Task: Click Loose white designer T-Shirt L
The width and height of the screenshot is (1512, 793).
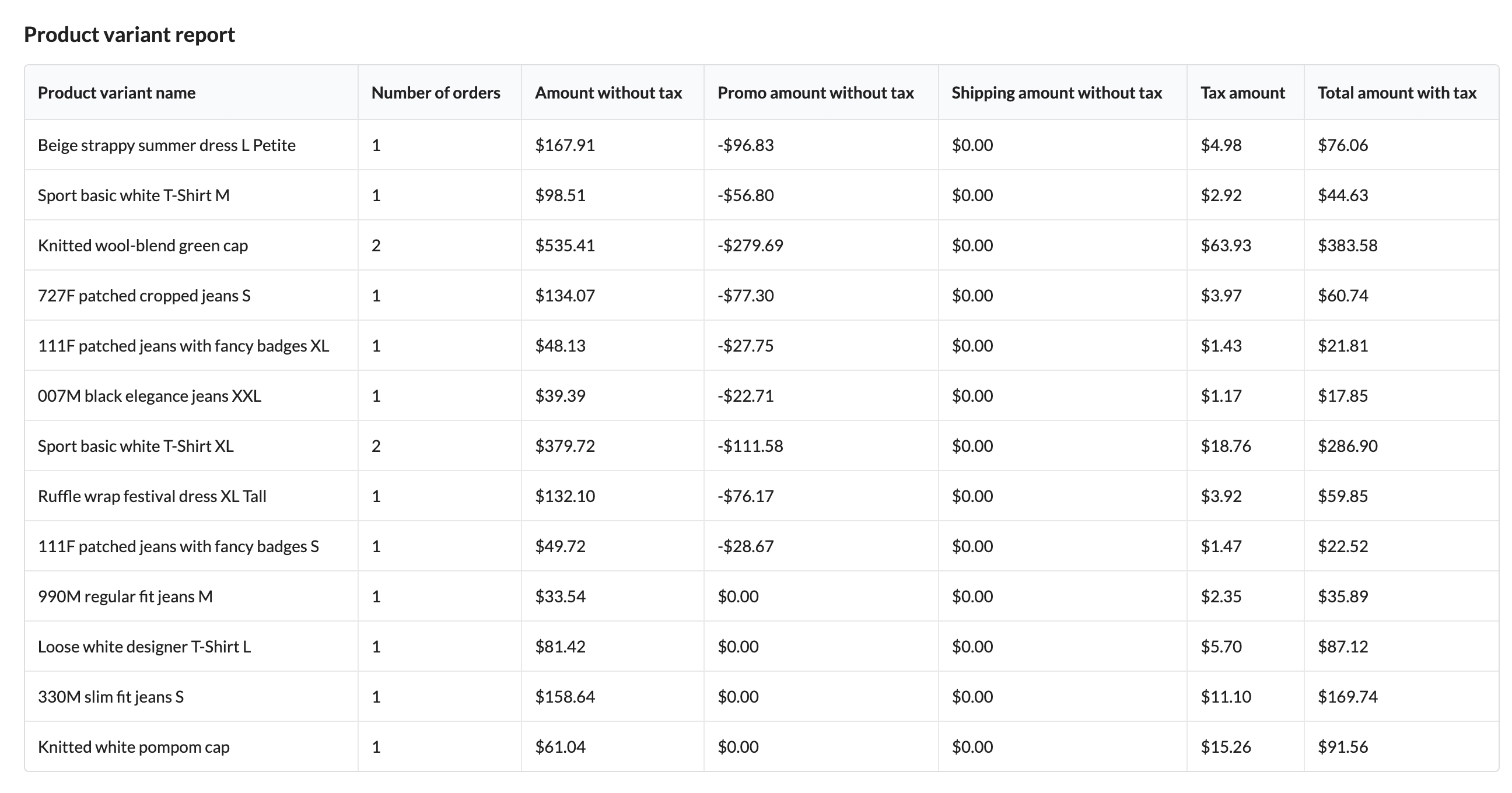Action: 144,647
